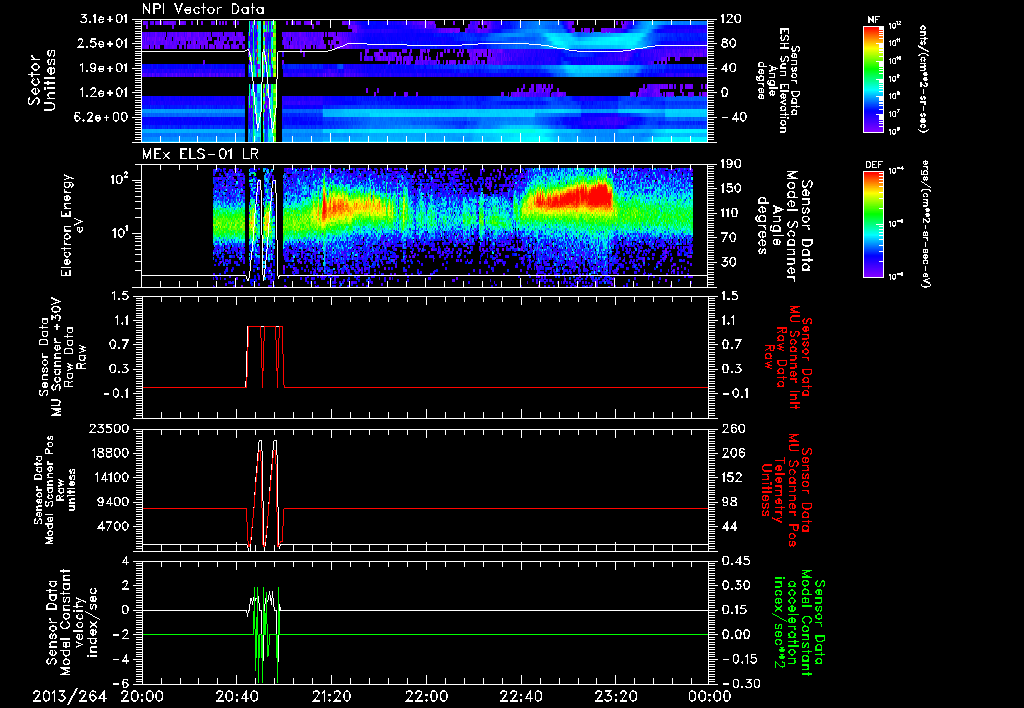Select the "NPI Vector Data" panel title
1024x708 pixels.
204,9
